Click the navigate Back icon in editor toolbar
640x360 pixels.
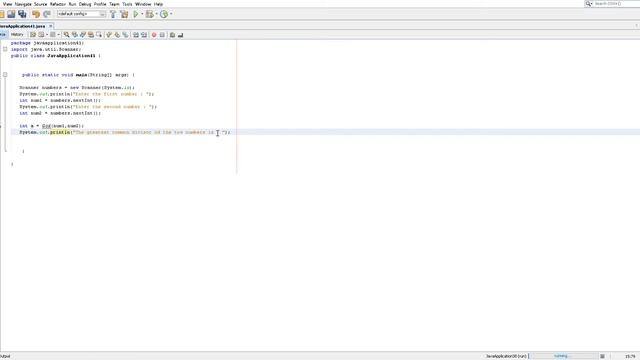coord(41,35)
